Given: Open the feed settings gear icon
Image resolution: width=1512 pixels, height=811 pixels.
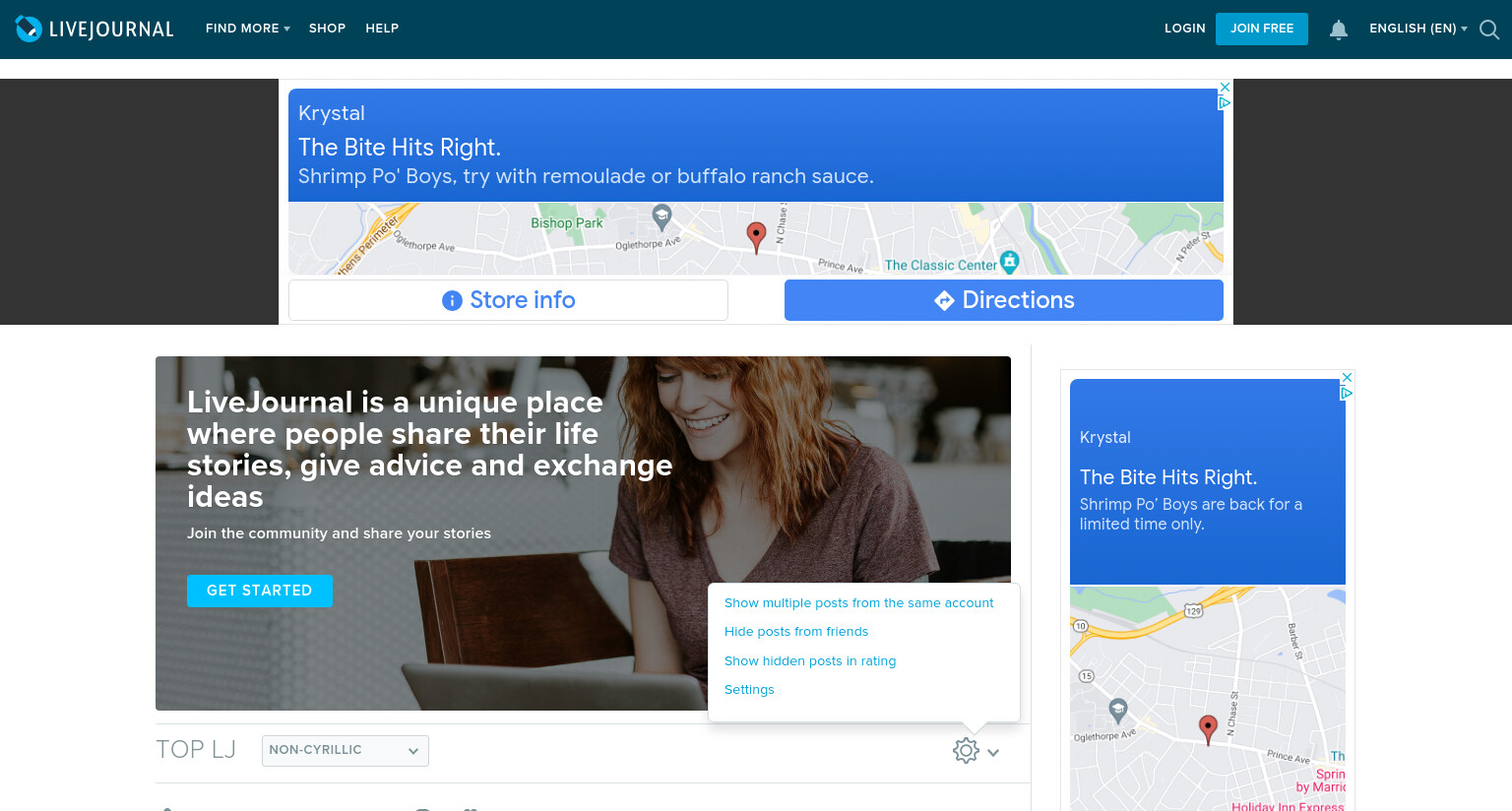Looking at the screenshot, I should click(966, 751).
